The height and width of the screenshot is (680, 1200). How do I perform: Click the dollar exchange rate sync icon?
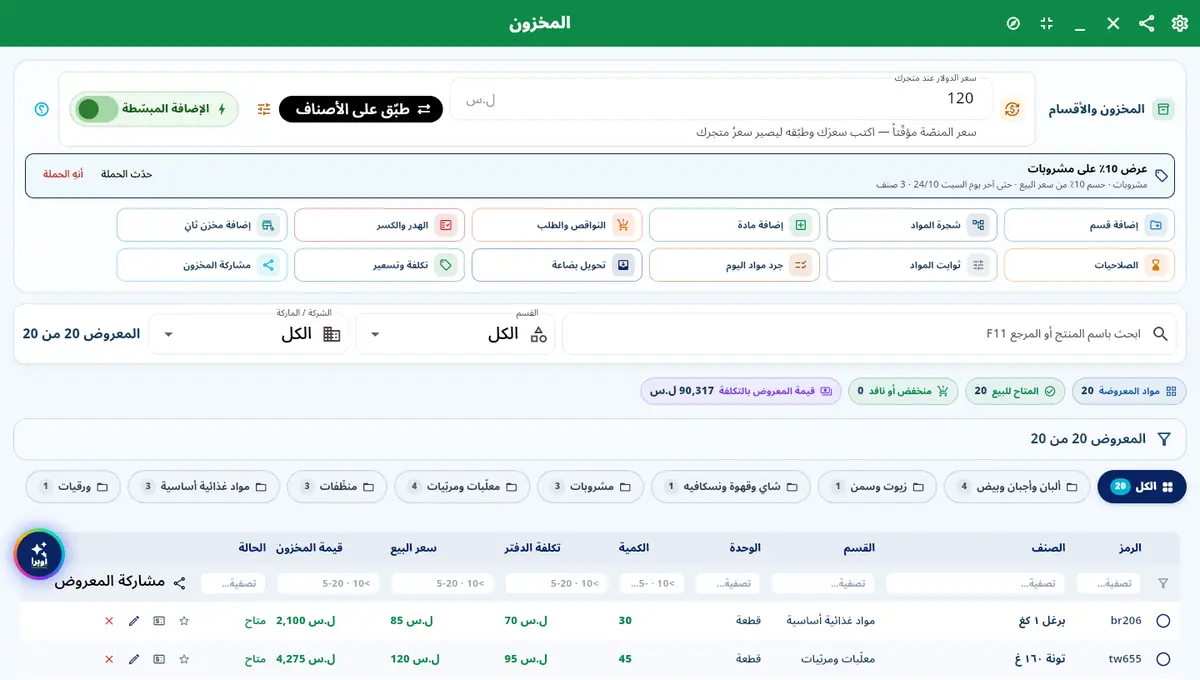(1012, 109)
